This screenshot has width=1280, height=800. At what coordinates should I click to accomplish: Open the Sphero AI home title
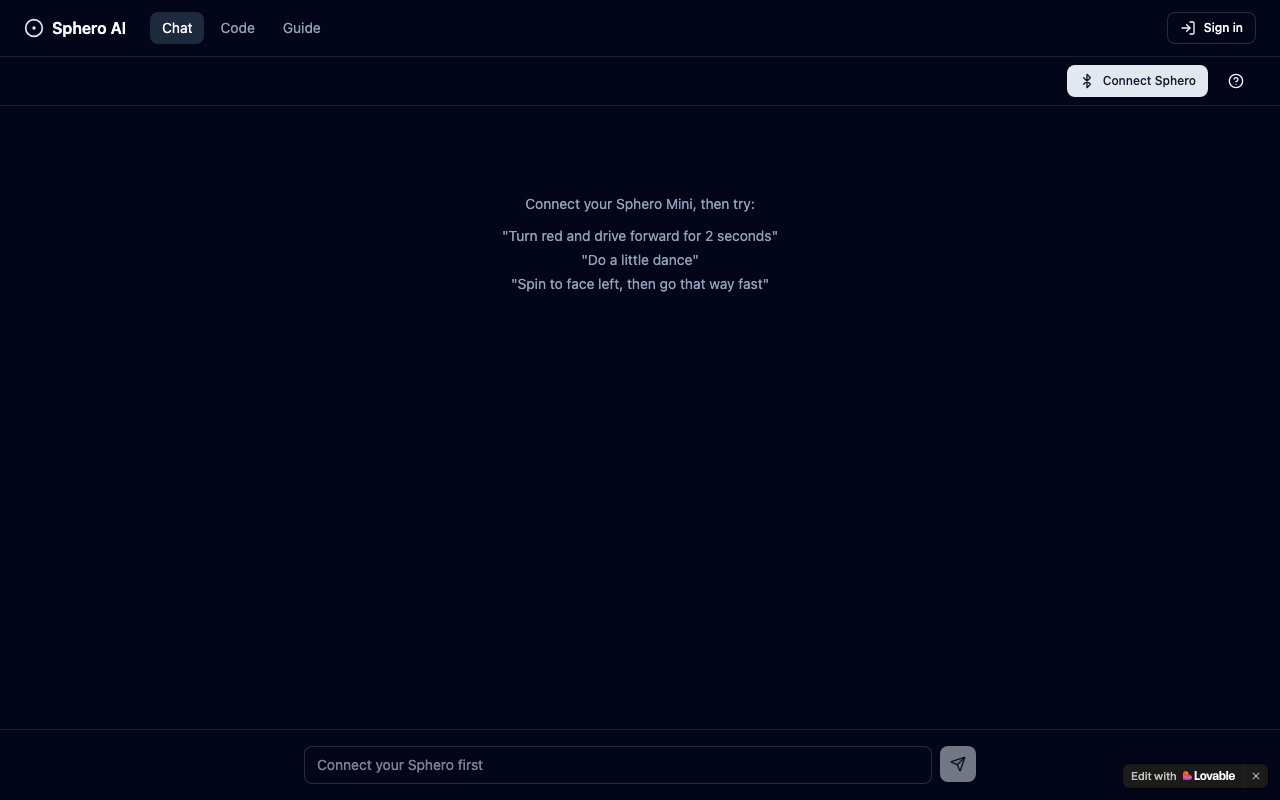point(89,28)
